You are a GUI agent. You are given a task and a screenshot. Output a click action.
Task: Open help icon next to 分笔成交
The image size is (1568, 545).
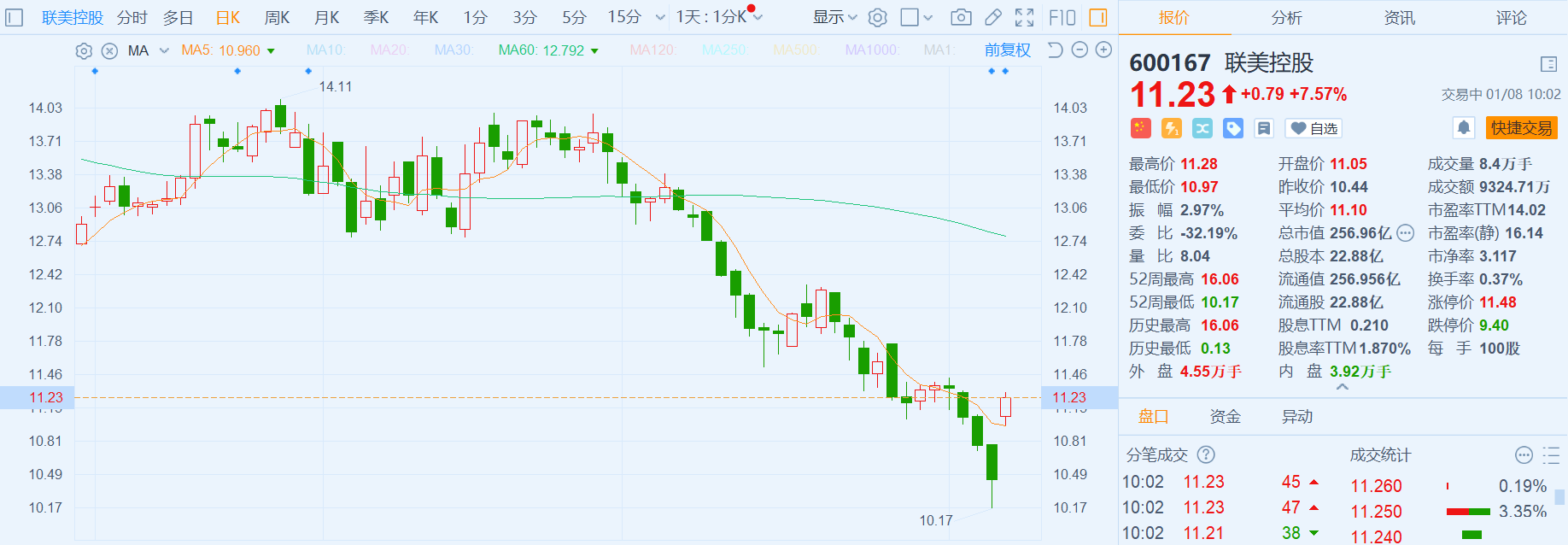1206,454
